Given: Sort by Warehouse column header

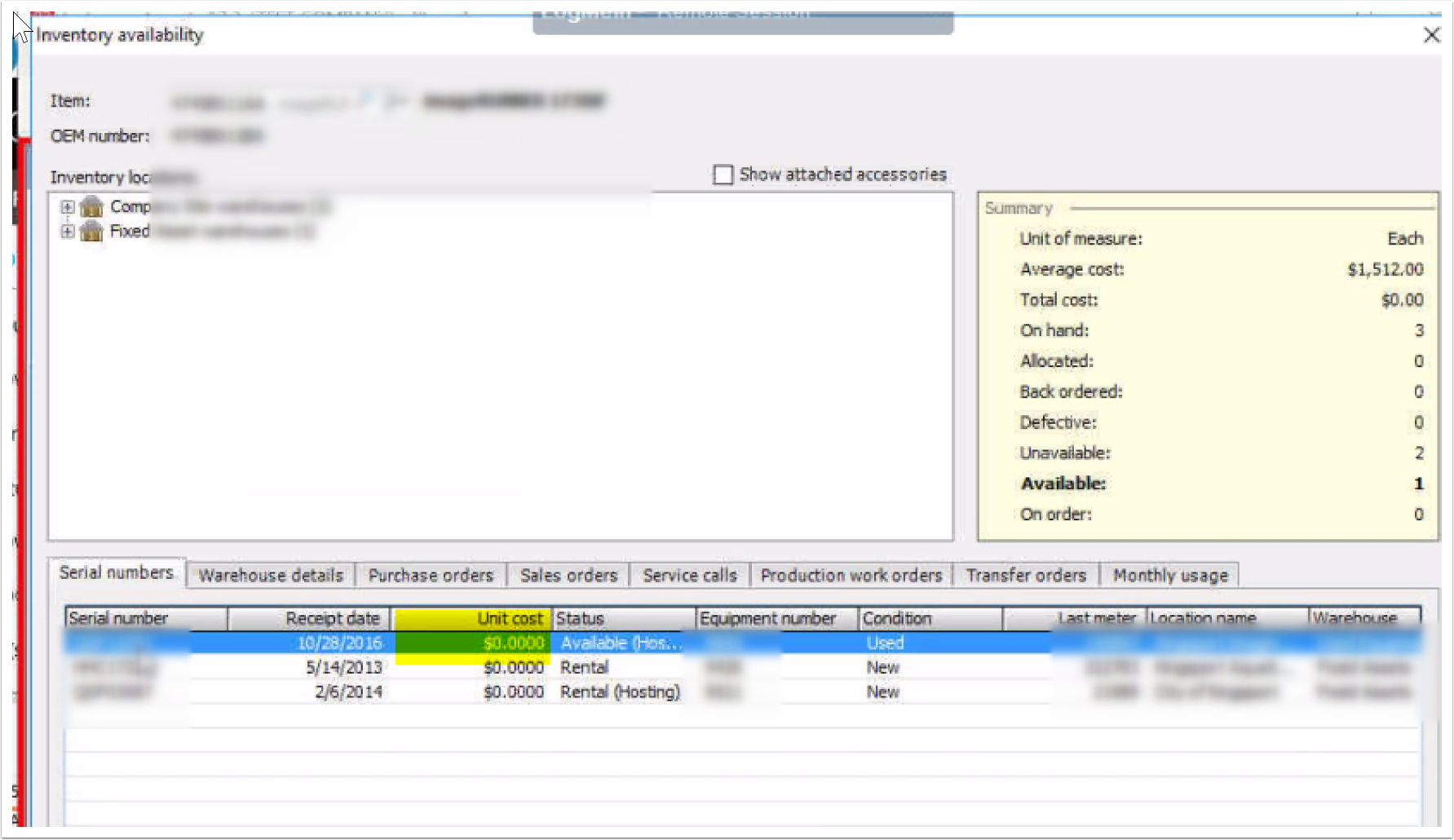Looking at the screenshot, I should pos(1364,619).
